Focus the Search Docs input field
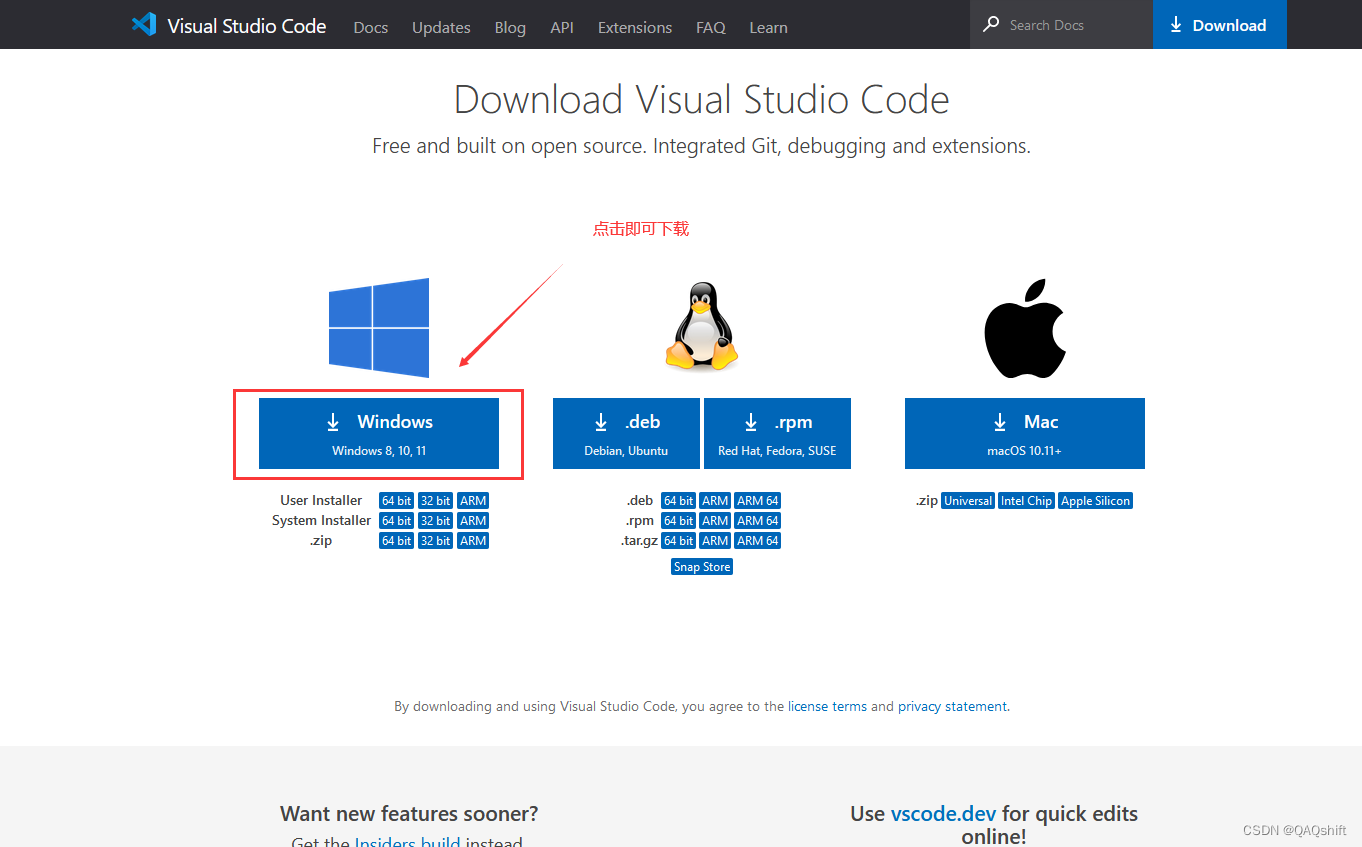 click(x=1061, y=24)
